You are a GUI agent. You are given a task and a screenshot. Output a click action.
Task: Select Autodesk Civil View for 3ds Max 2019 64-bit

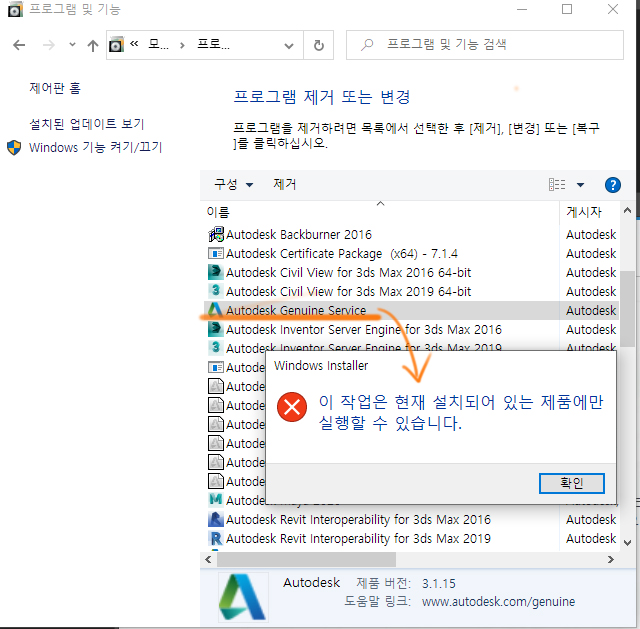pyautogui.click(x=349, y=291)
